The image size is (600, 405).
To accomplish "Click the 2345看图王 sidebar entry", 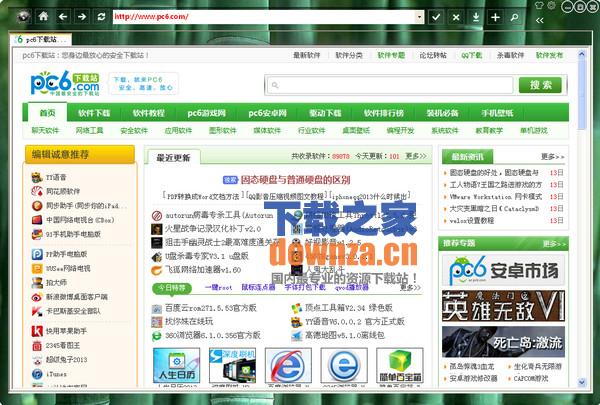I will pyautogui.click(x=63, y=345).
